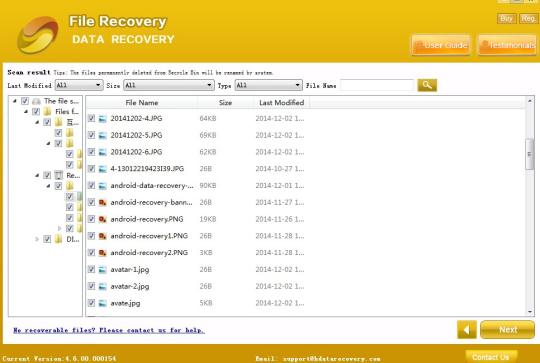Open the Size filter dropdown
This screenshot has height=363, width=540.
coord(169,85)
